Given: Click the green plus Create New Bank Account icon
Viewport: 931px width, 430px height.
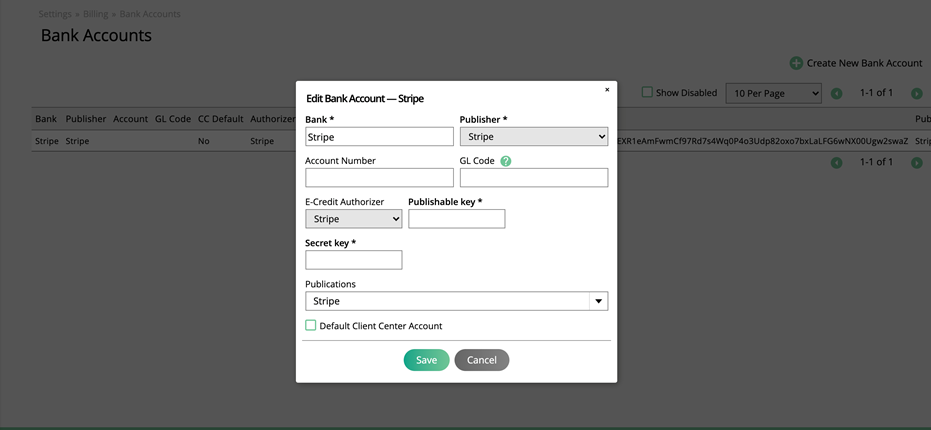Looking at the screenshot, I should [x=796, y=63].
